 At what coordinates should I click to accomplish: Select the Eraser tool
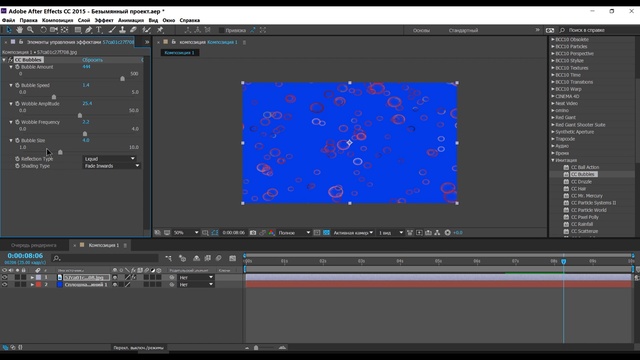coord(133,30)
